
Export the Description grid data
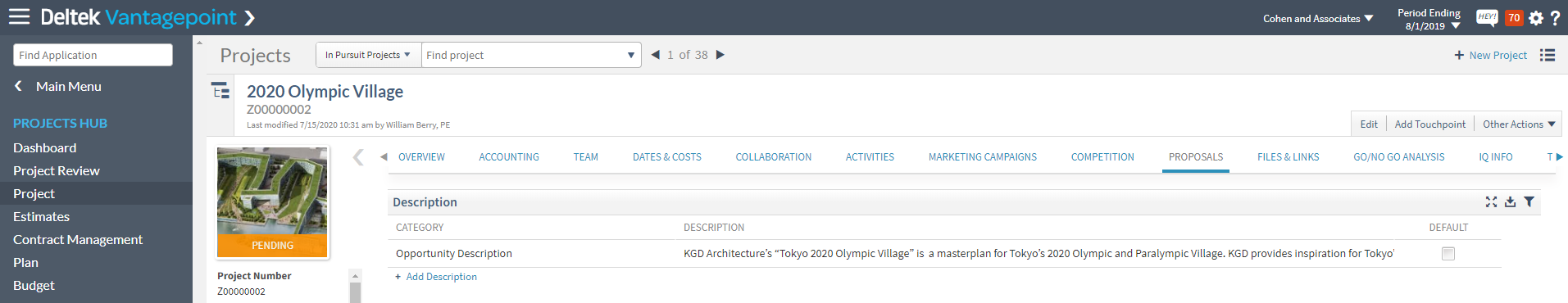pyautogui.click(x=1510, y=201)
